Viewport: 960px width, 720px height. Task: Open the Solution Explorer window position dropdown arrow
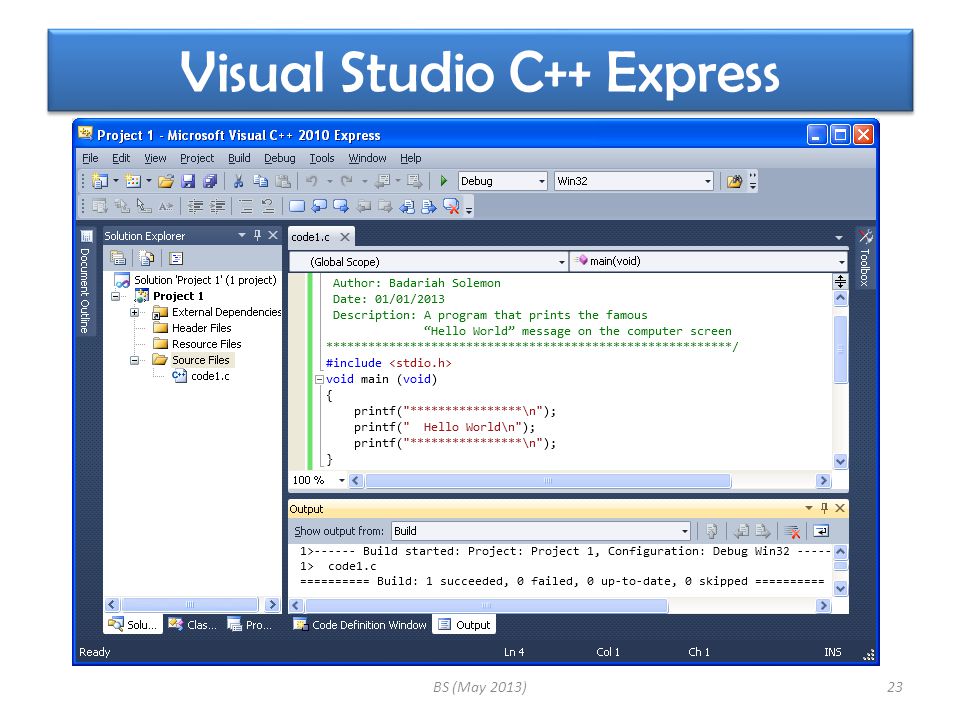242,235
